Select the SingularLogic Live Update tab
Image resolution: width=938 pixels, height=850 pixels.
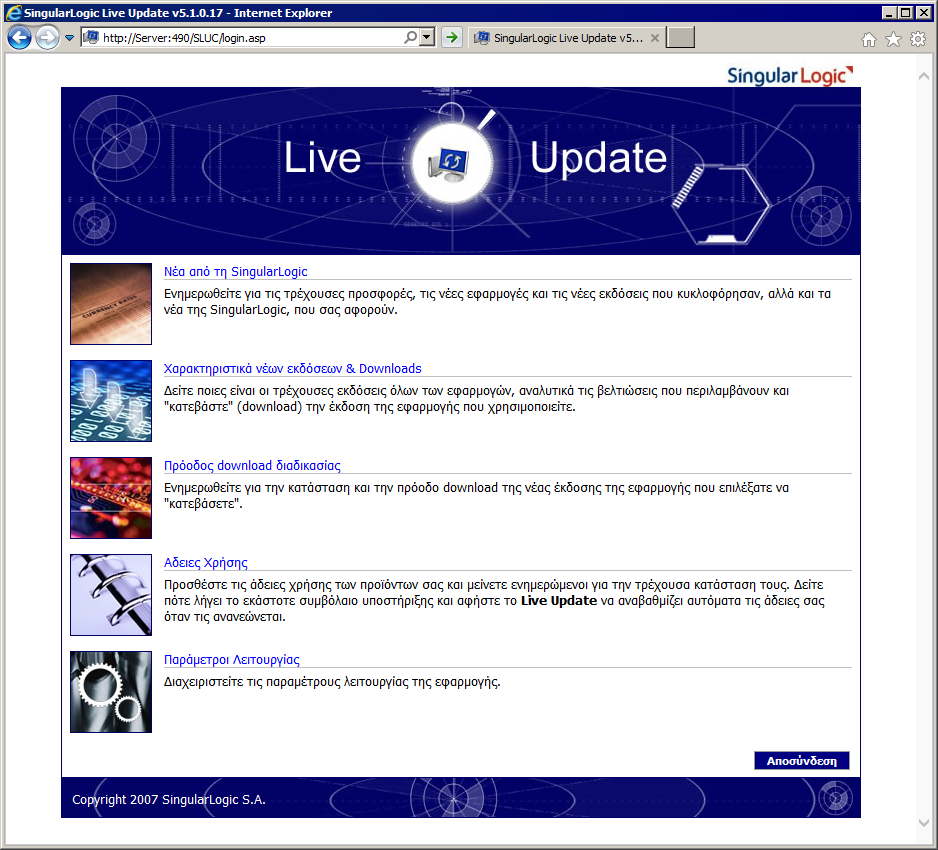pyautogui.click(x=566, y=38)
